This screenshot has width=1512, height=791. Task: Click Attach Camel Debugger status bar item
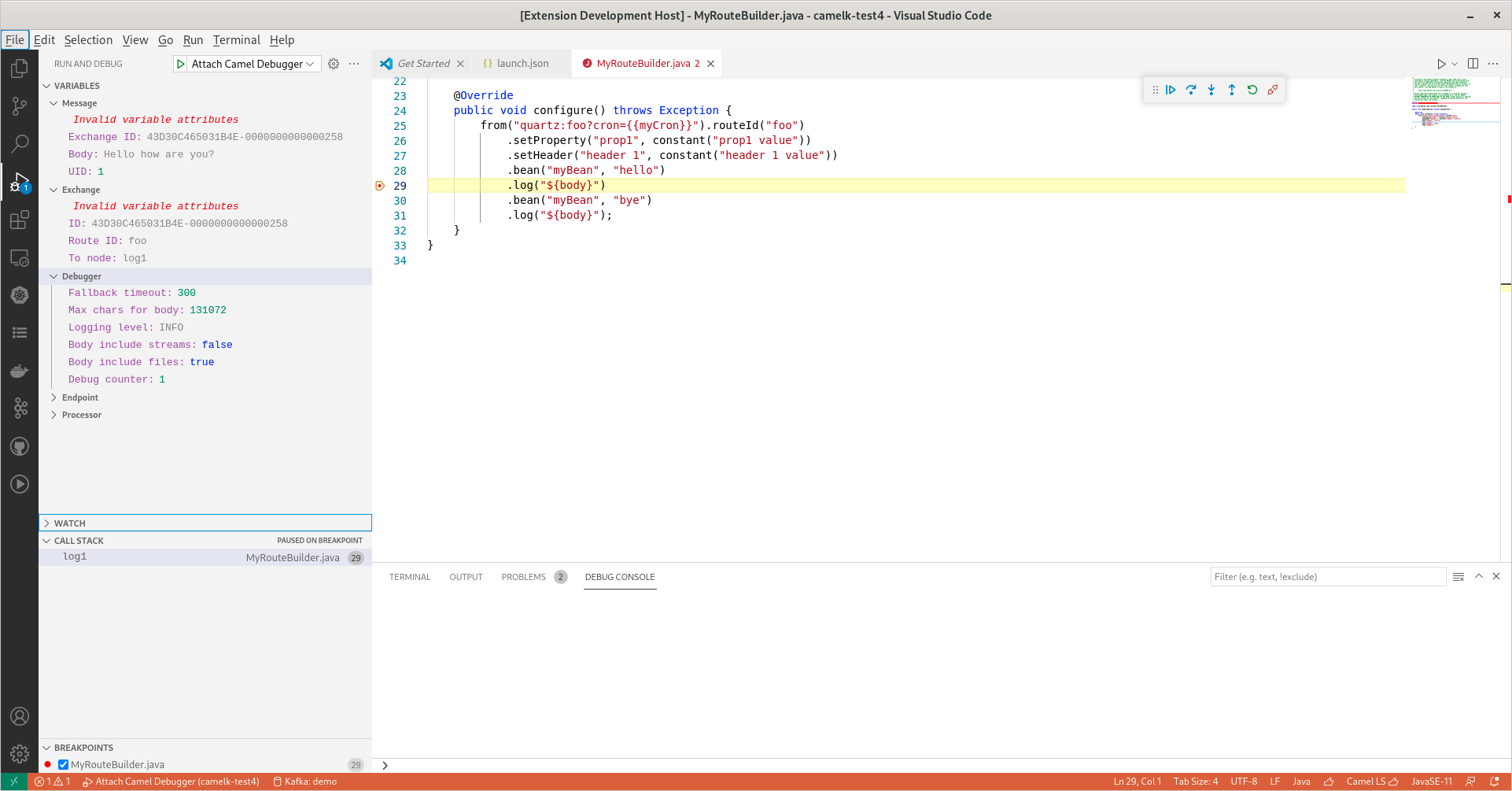click(171, 782)
